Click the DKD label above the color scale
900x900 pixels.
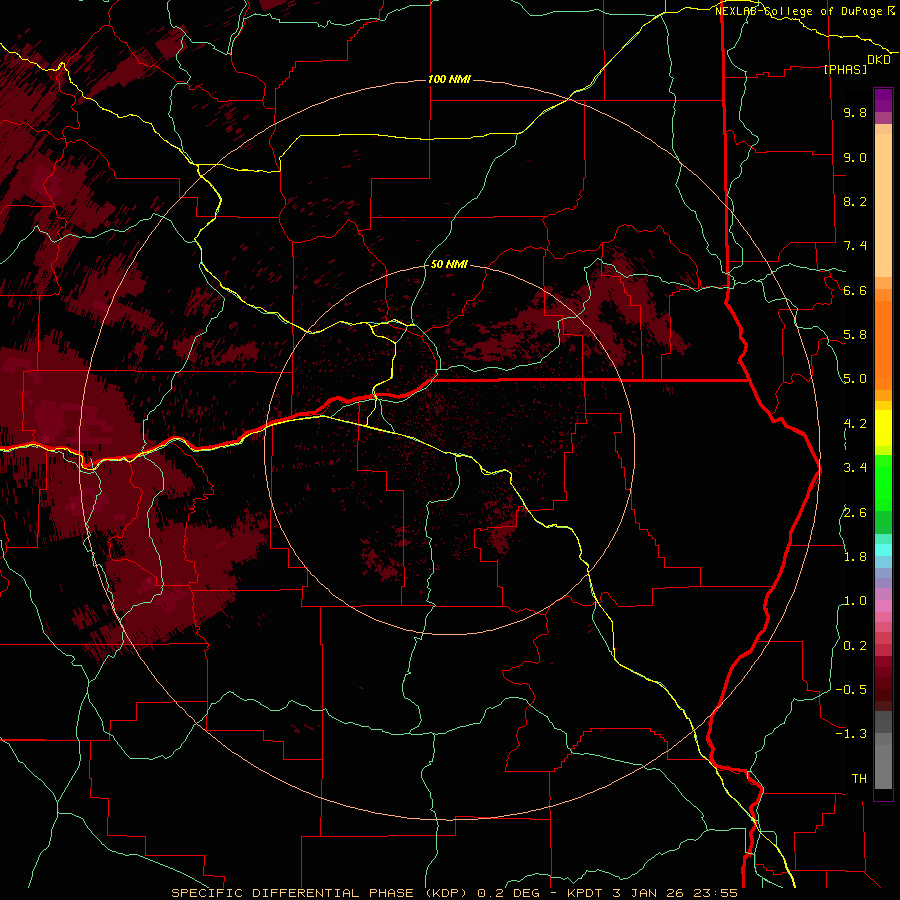[879, 60]
